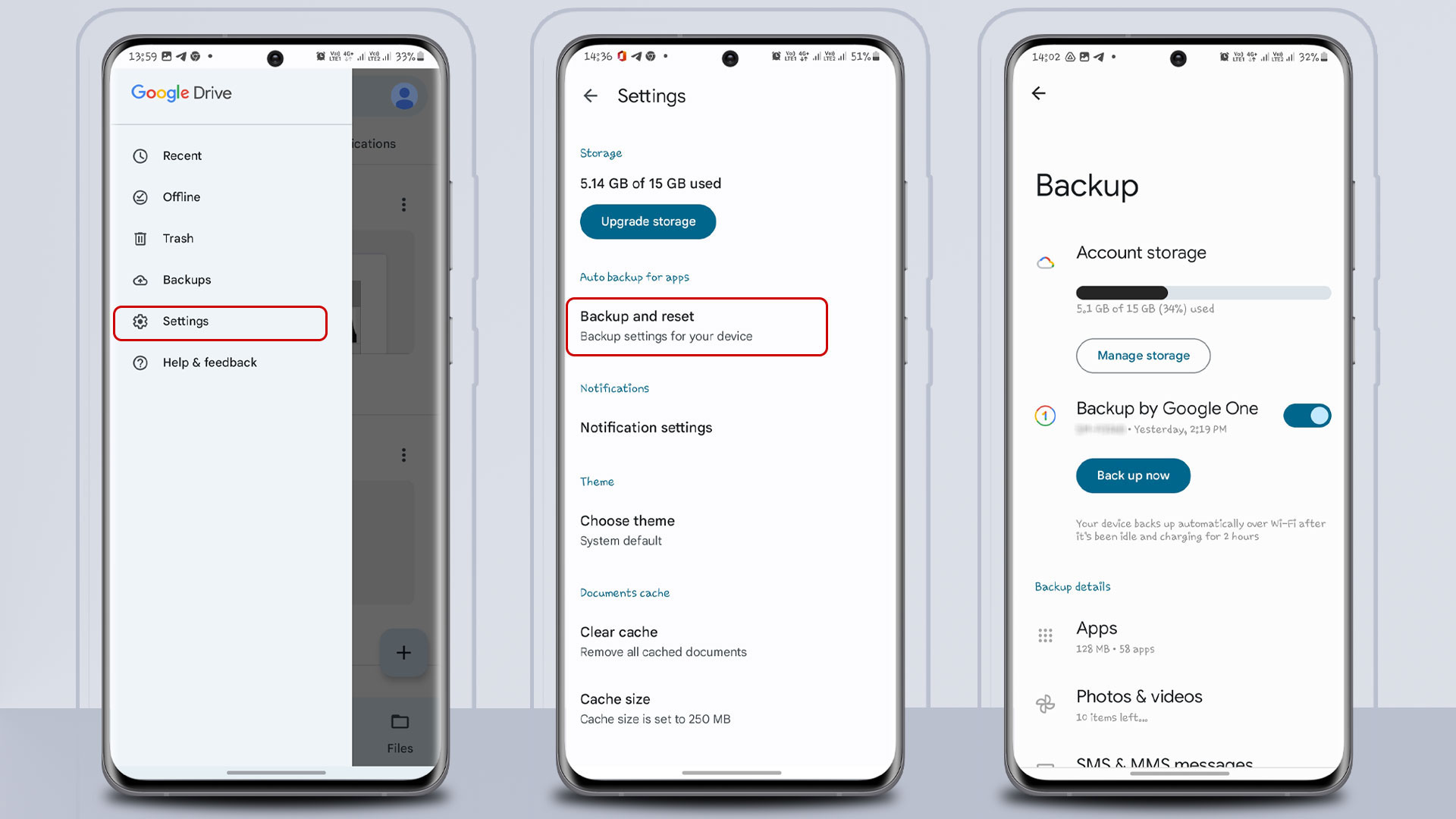Click the Manage storage link
The height and width of the screenshot is (819, 1456).
(1142, 355)
